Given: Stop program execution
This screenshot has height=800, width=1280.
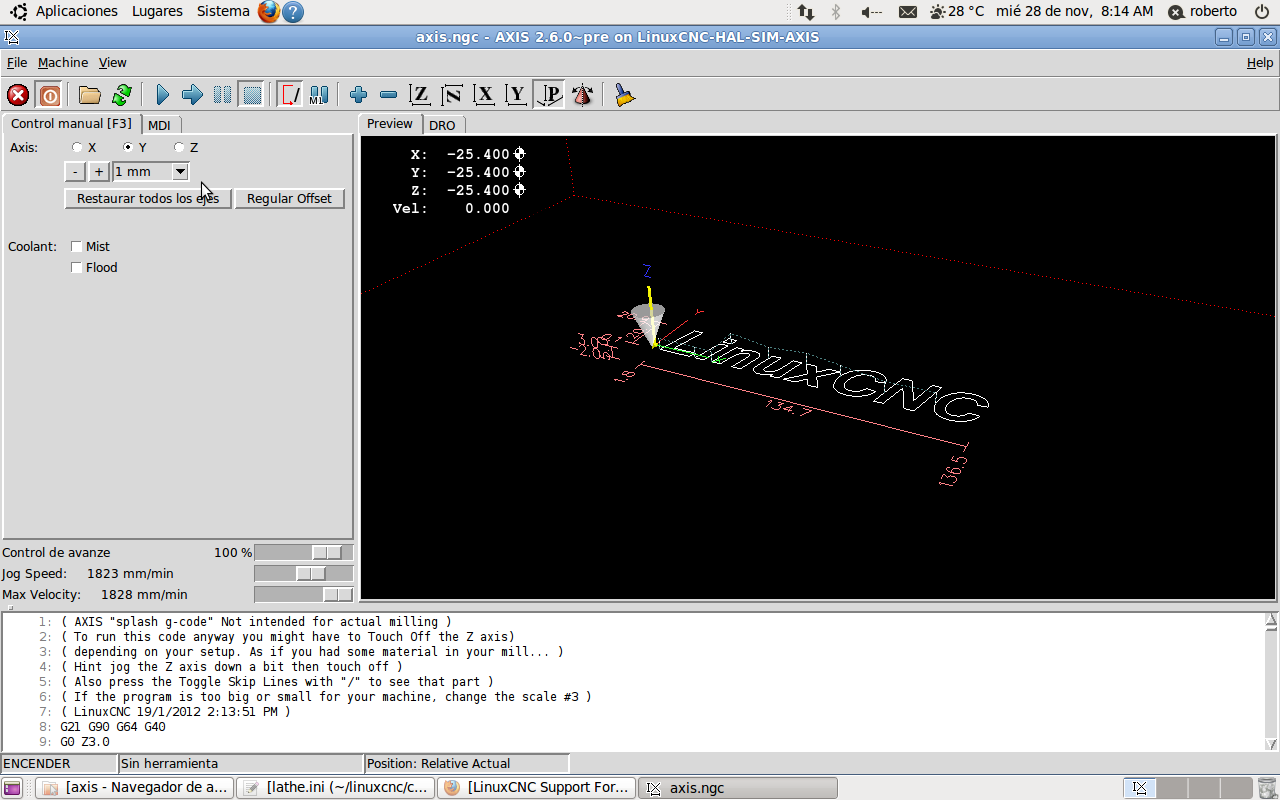Looking at the screenshot, I should (252, 95).
